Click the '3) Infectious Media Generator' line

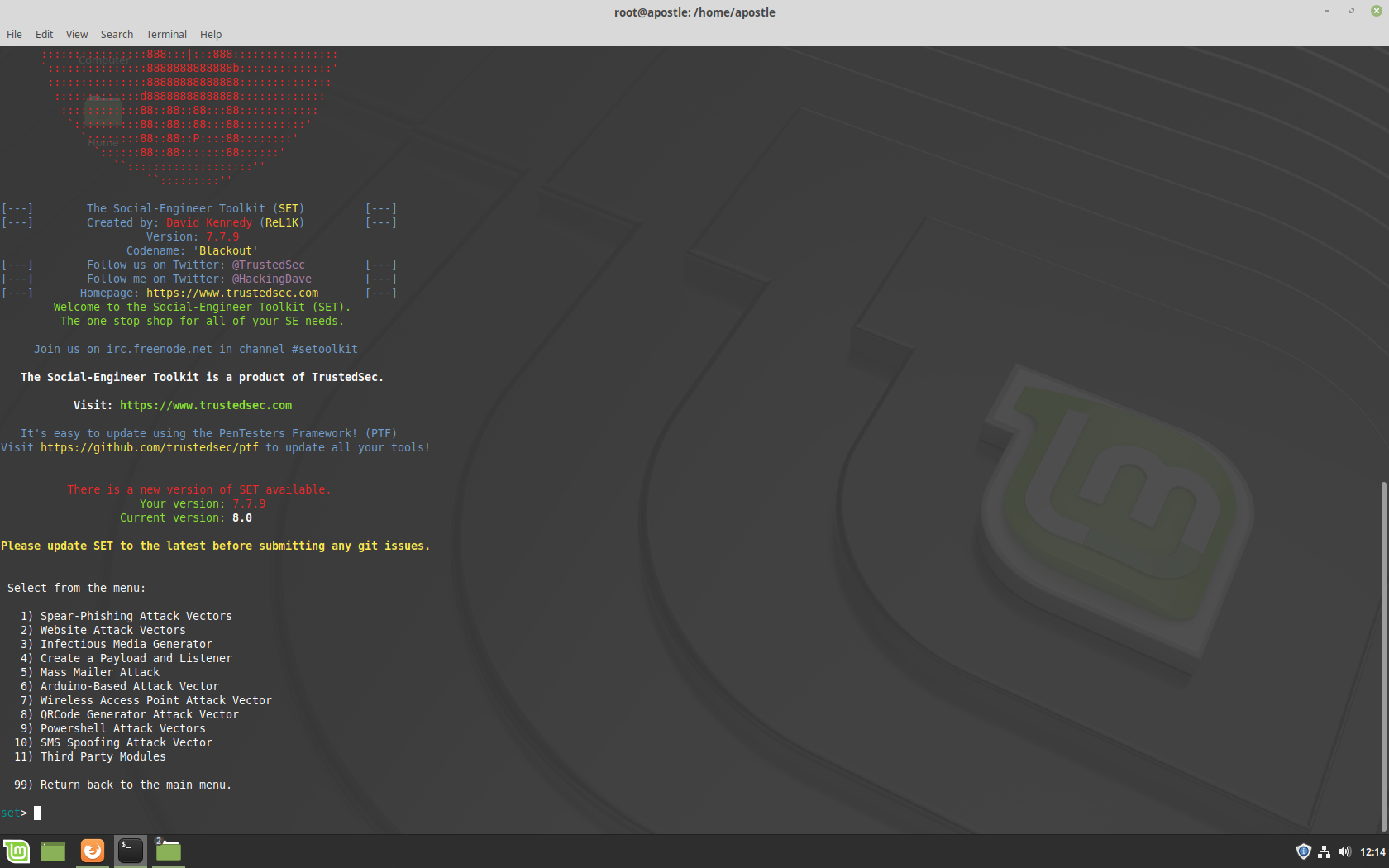117,645
